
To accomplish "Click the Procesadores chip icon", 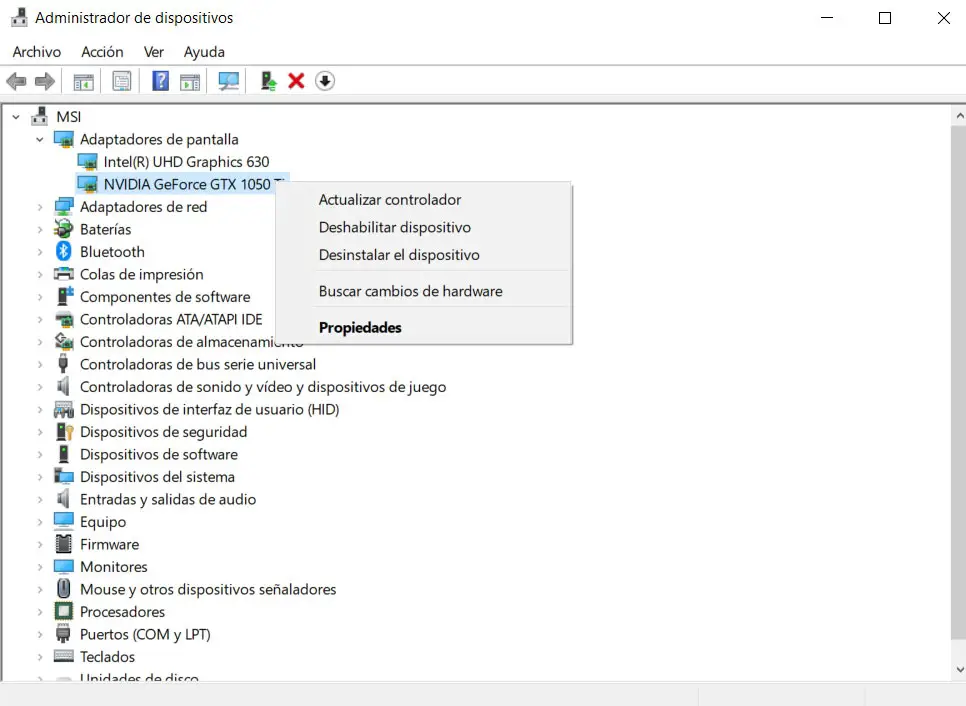I will click(x=63, y=611).
